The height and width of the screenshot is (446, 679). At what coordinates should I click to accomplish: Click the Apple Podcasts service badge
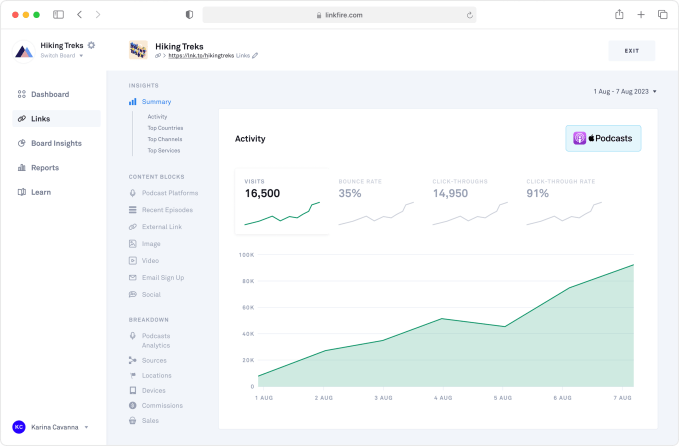point(603,139)
